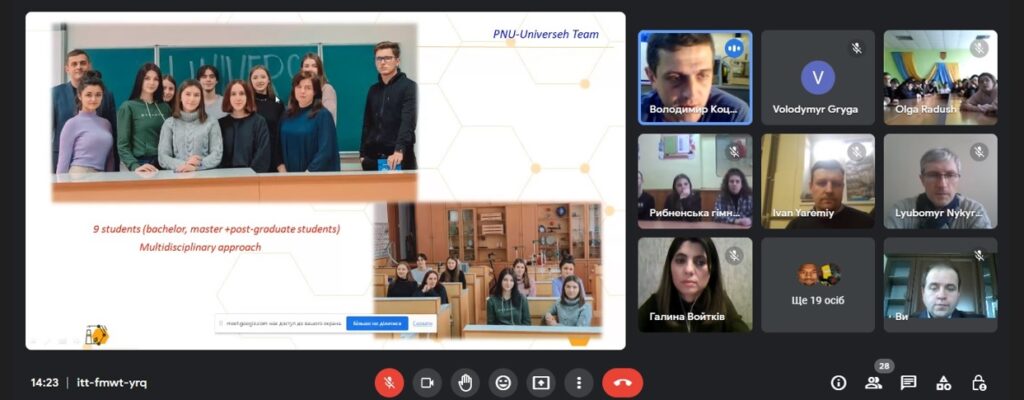Open the 'Ще 19 осіб' more participants tile
The image size is (1024, 400).
tap(818, 284)
